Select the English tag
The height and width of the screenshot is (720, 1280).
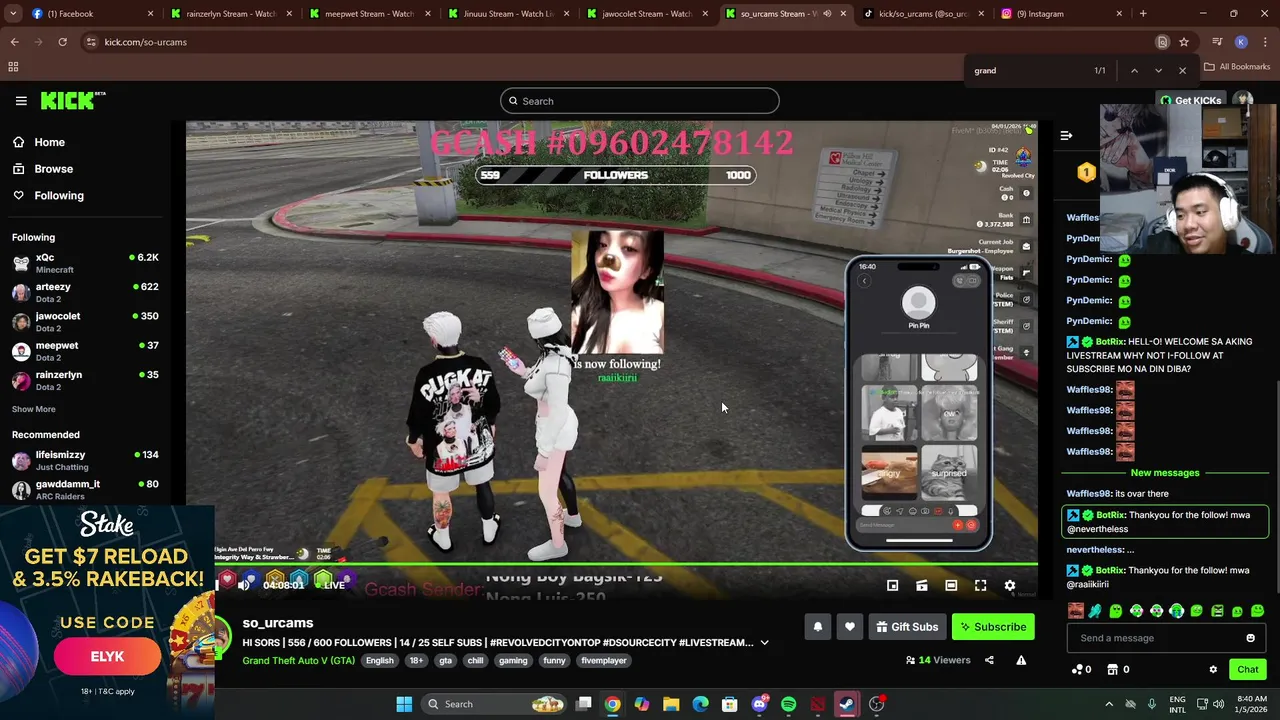tap(379, 661)
